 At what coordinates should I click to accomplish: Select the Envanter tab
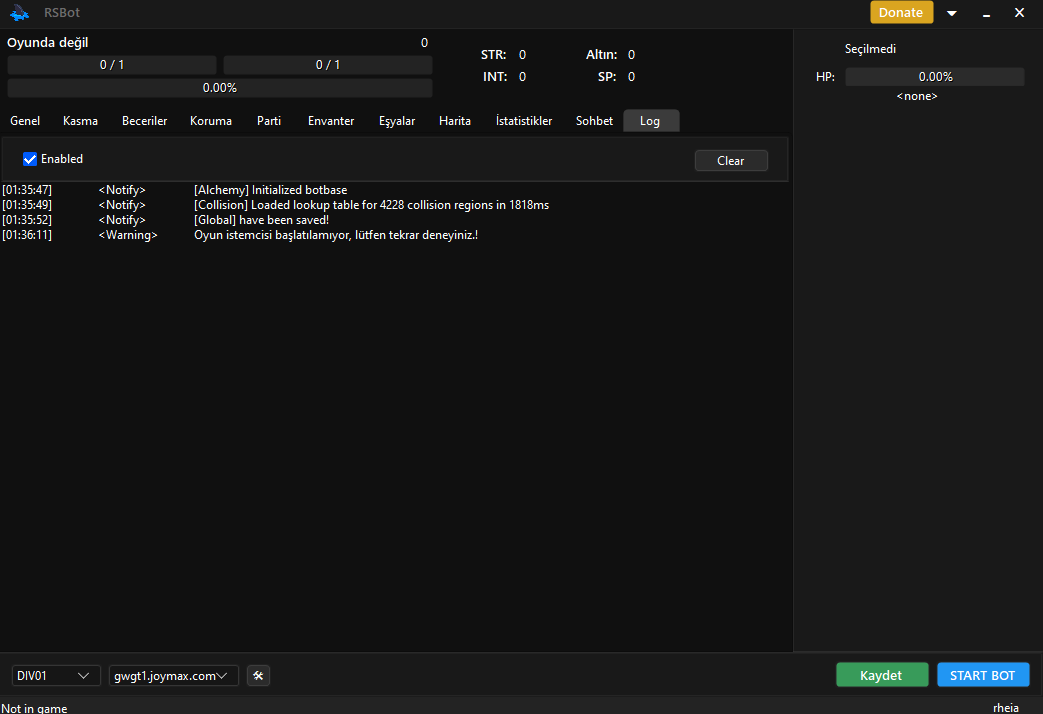pyautogui.click(x=331, y=120)
